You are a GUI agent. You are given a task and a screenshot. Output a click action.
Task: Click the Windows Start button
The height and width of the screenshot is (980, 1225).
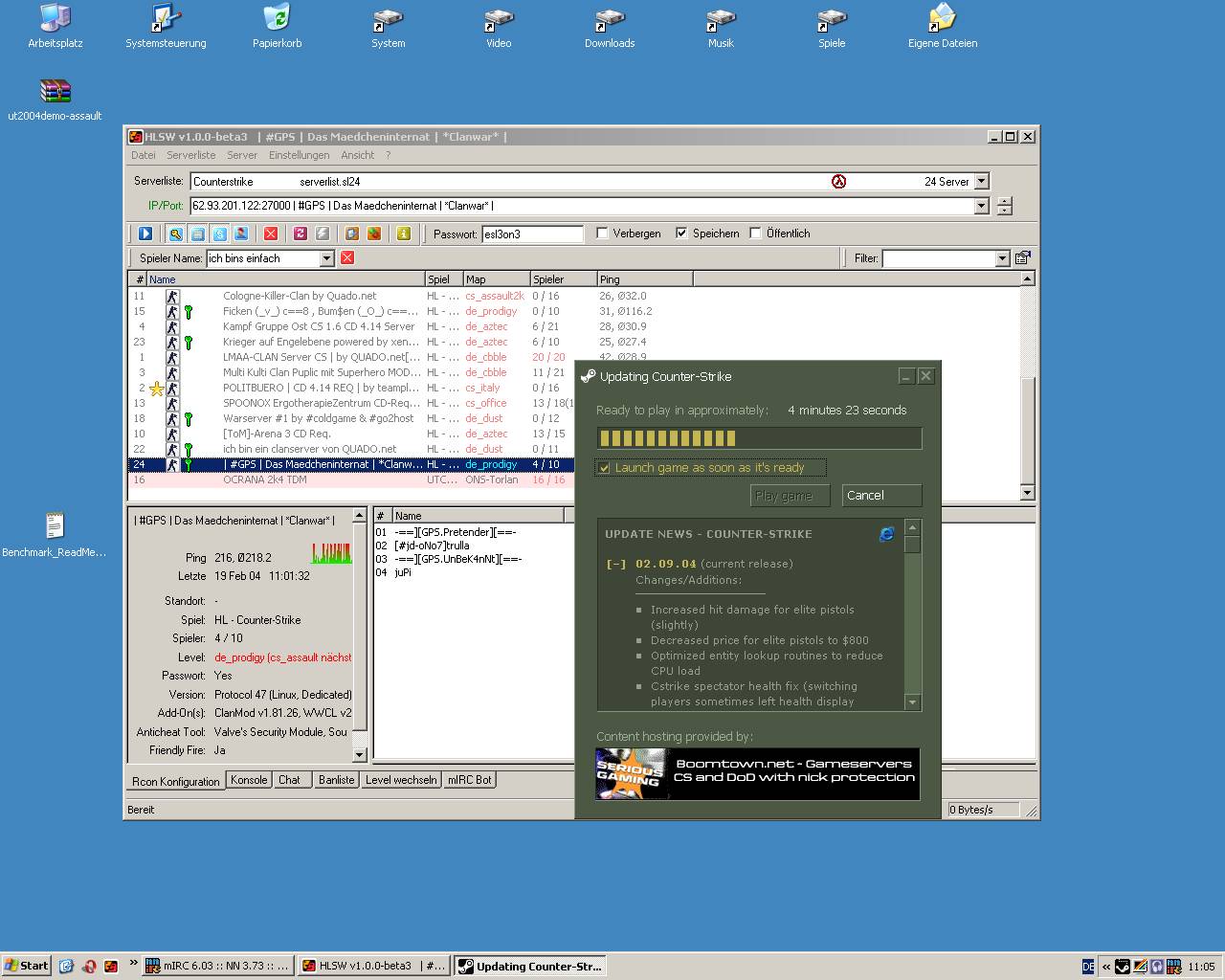click(27, 966)
